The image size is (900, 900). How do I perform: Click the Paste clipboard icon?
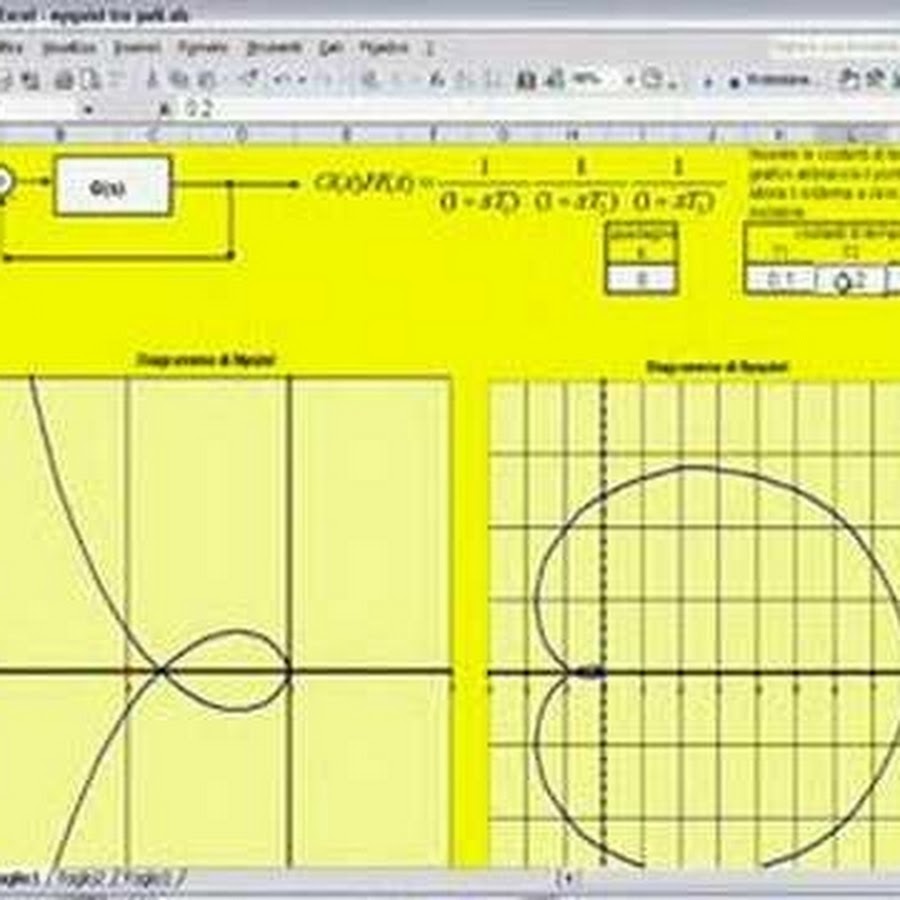pos(207,79)
